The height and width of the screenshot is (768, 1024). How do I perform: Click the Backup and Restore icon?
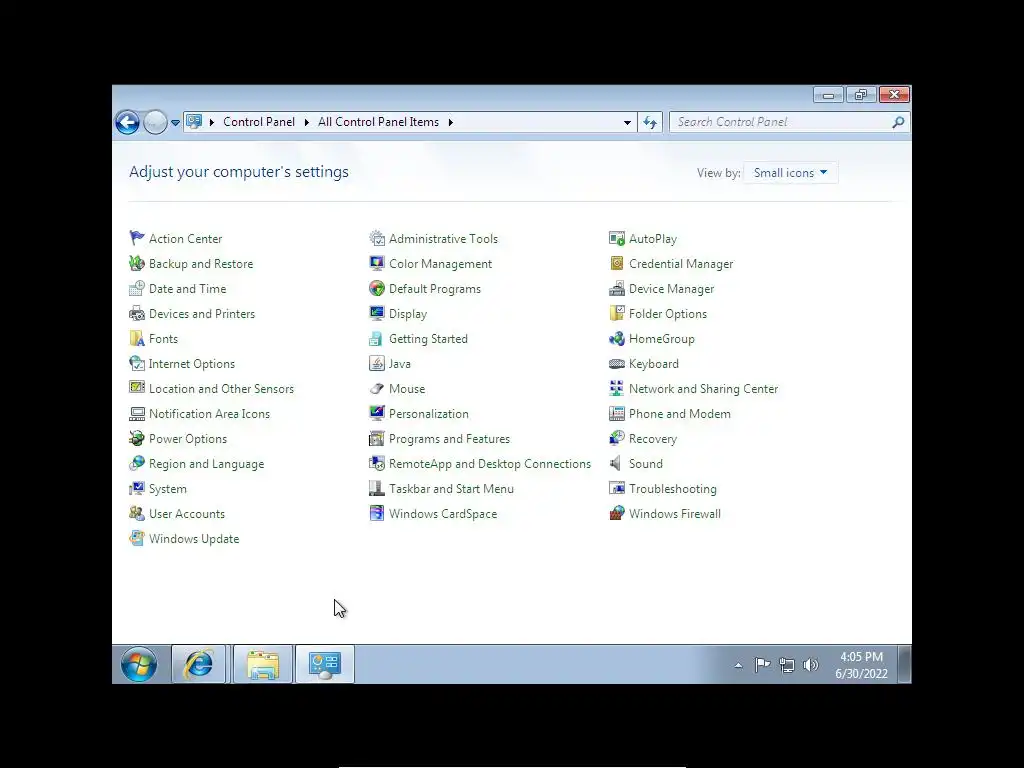click(x=136, y=263)
